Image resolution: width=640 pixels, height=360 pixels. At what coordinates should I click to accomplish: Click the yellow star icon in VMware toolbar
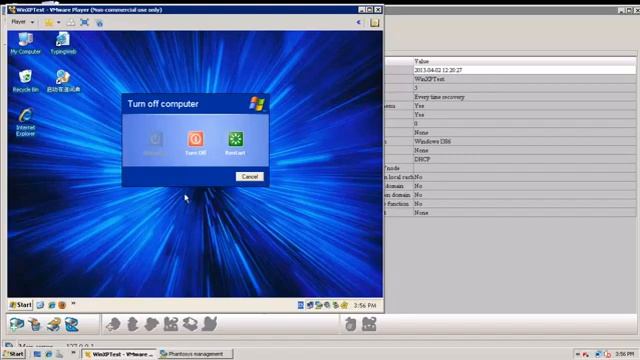[49, 22]
